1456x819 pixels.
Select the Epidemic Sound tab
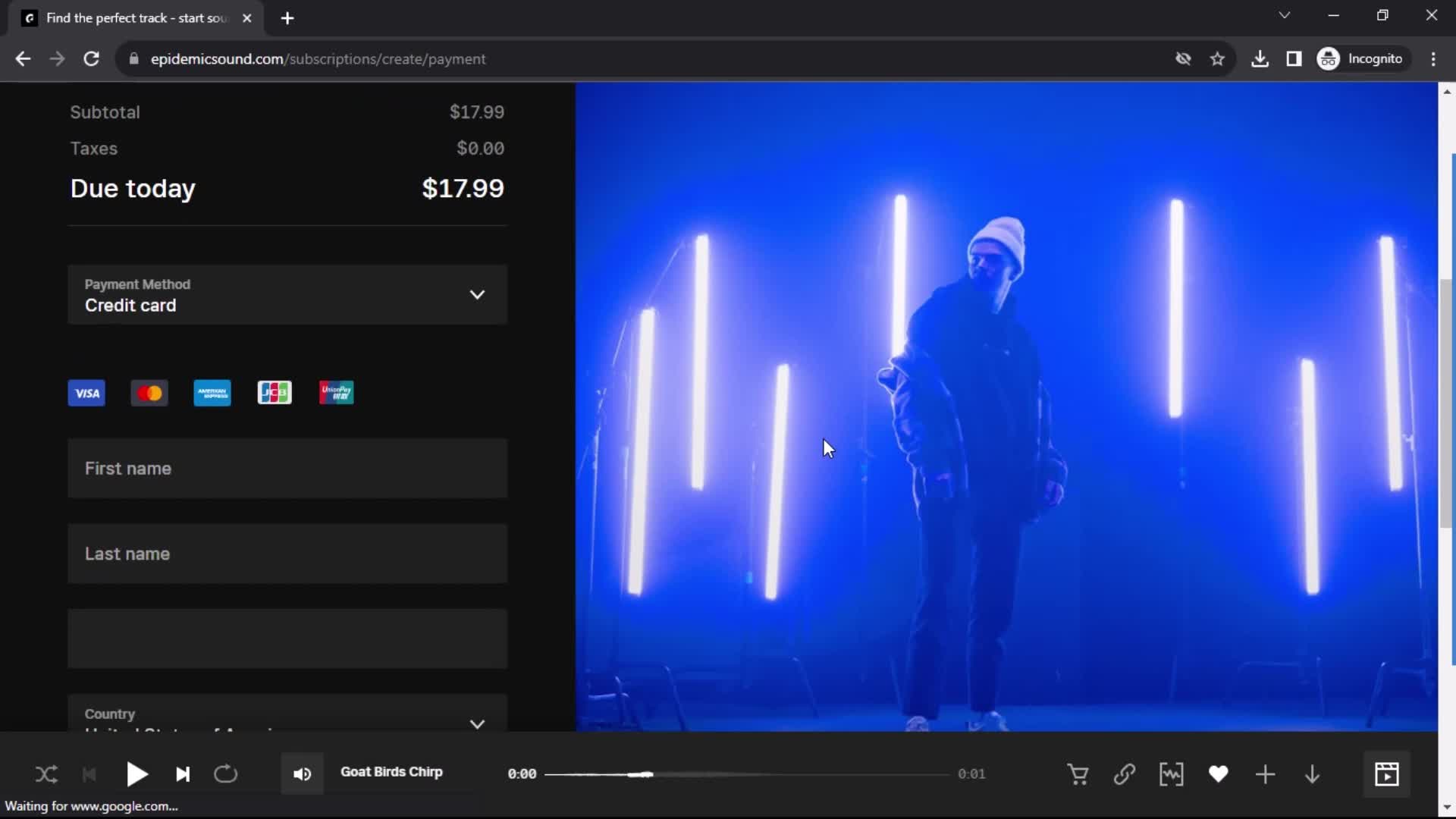click(x=135, y=18)
